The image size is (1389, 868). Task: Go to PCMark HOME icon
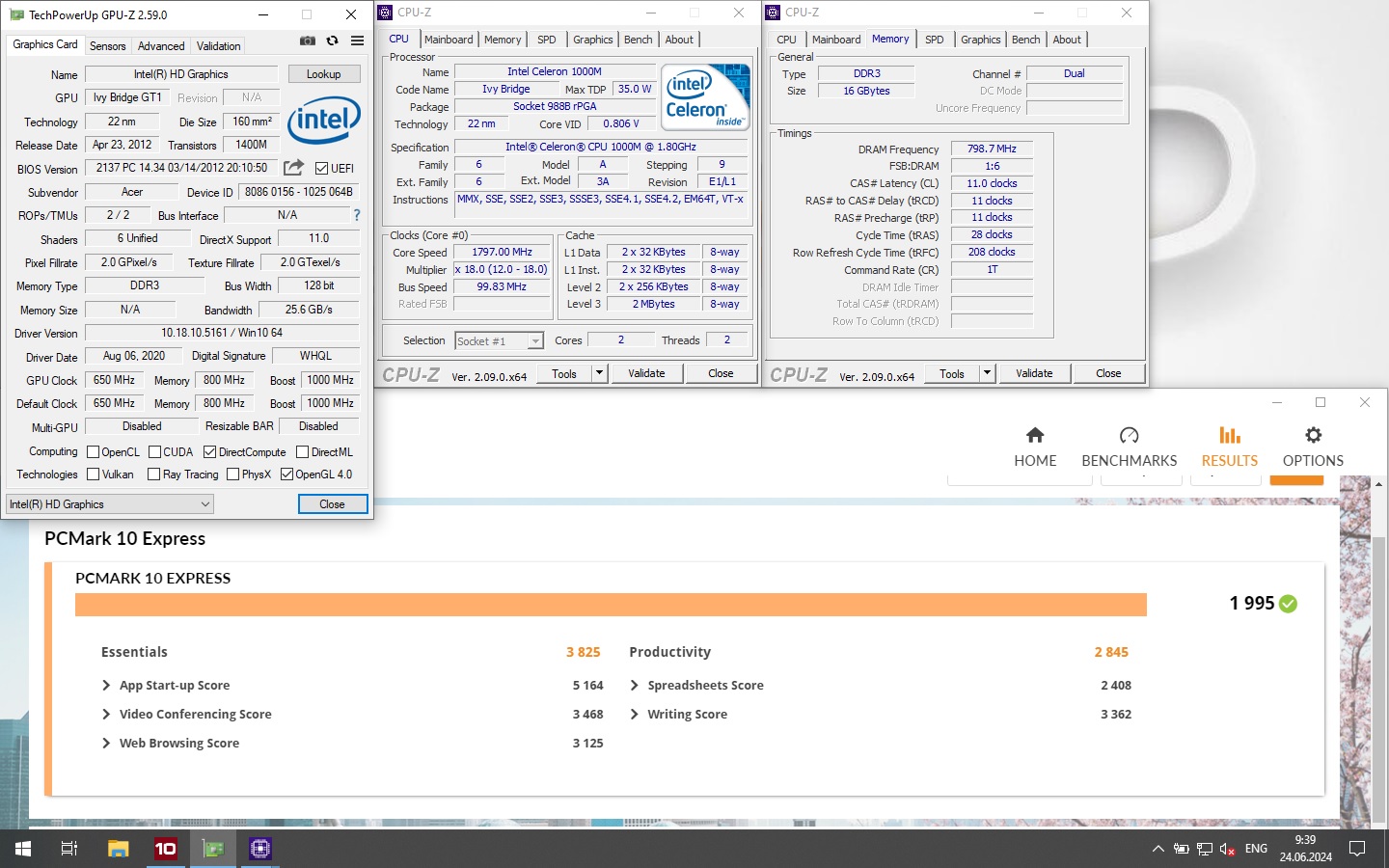[x=1035, y=435]
